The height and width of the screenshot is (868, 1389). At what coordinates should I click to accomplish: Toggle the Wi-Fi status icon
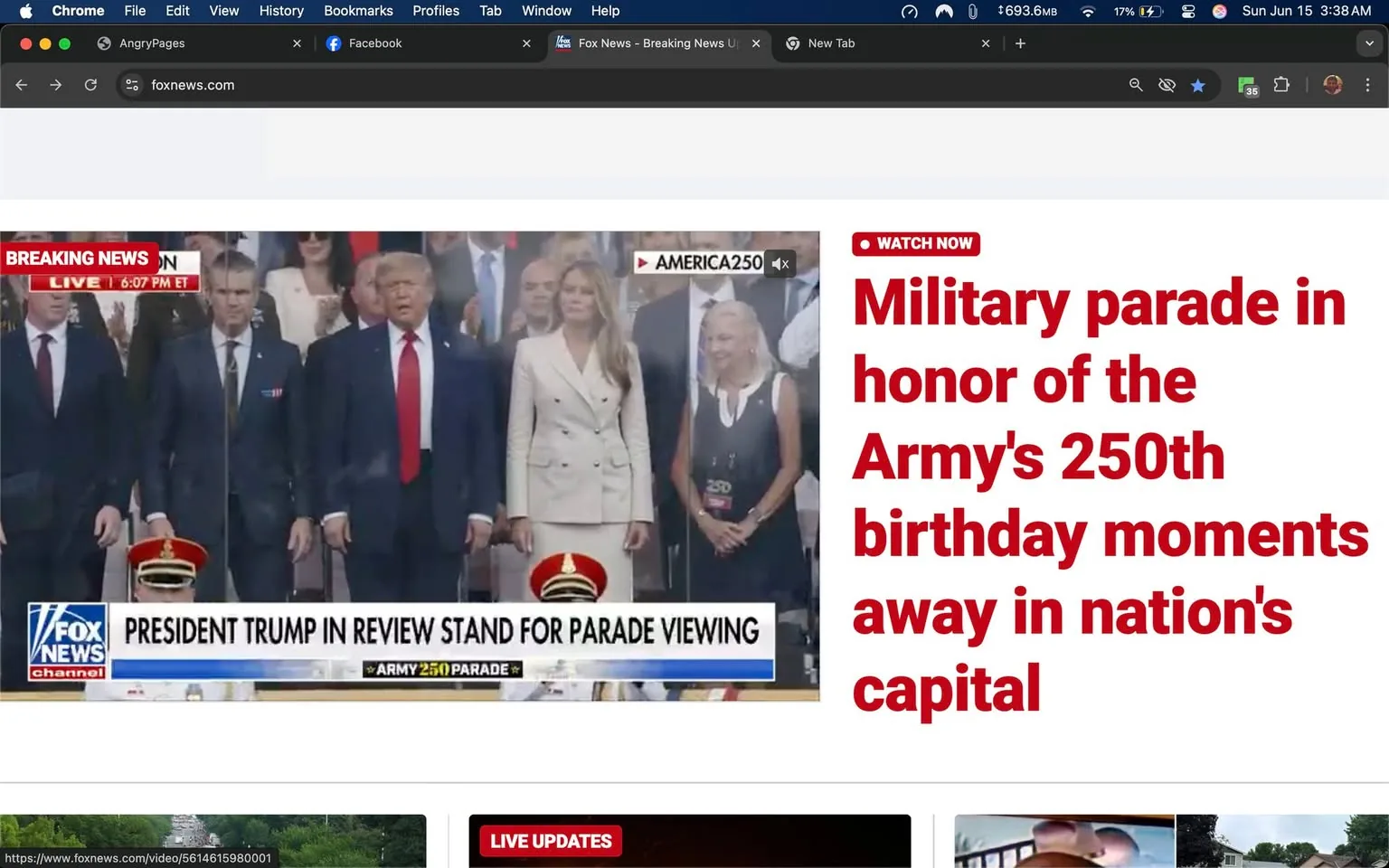(1087, 11)
